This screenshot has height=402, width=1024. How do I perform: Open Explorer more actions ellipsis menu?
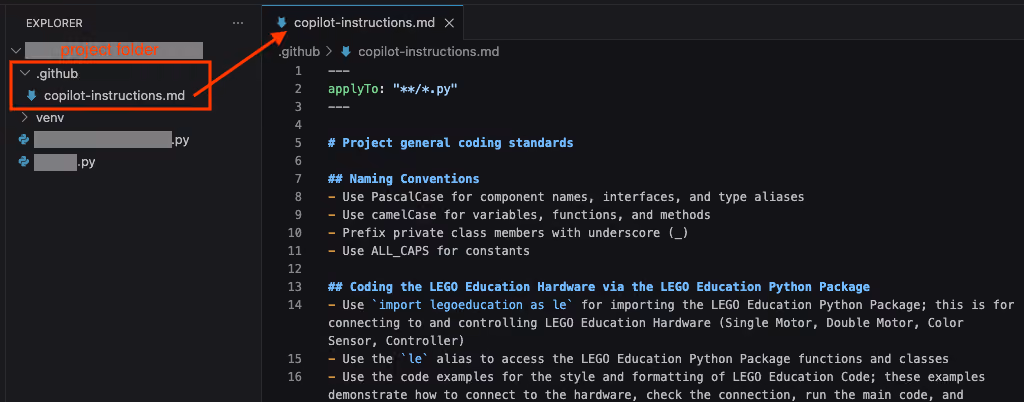(x=238, y=23)
